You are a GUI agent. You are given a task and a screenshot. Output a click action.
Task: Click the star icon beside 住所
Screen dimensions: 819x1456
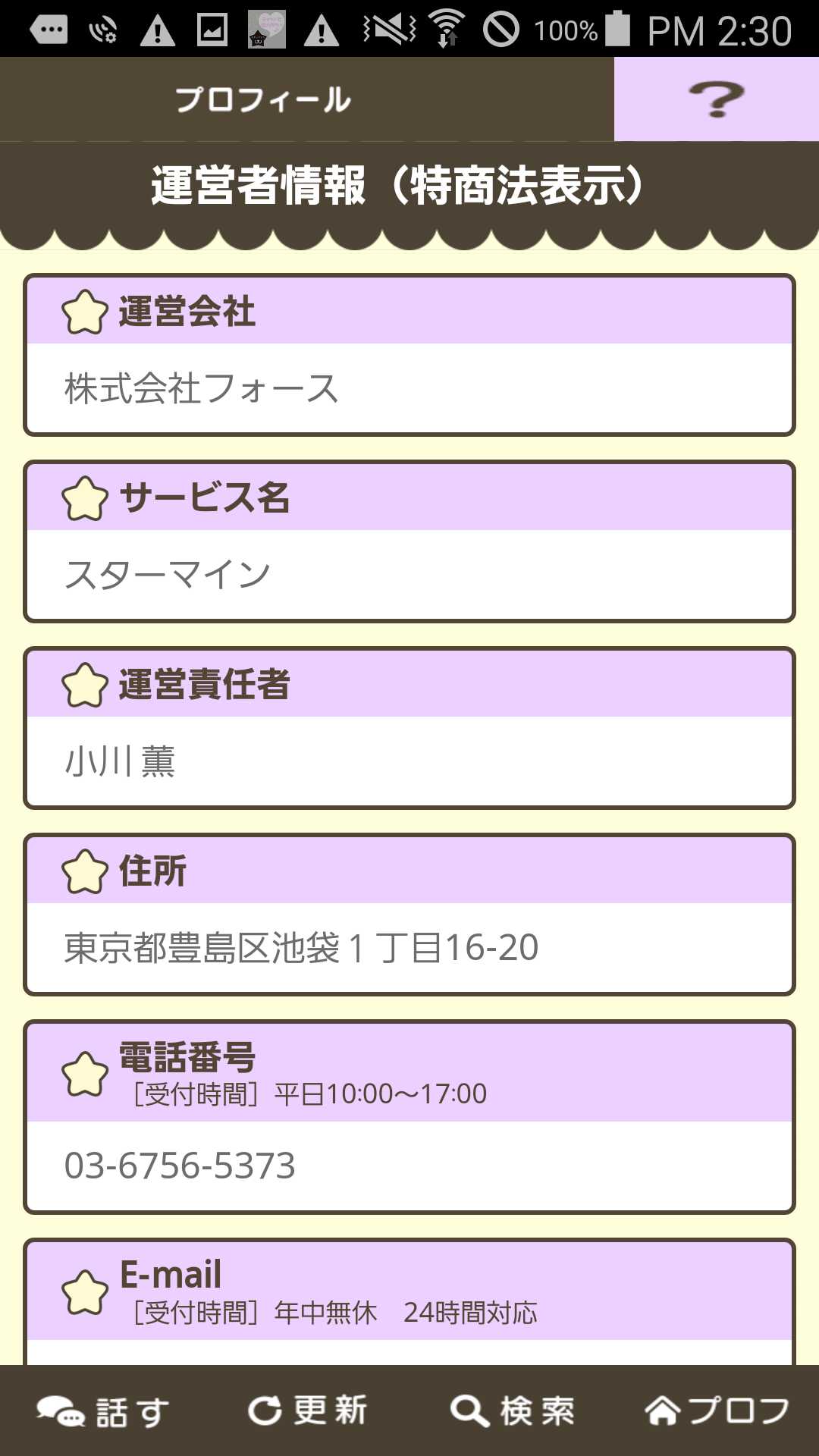[x=84, y=871]
